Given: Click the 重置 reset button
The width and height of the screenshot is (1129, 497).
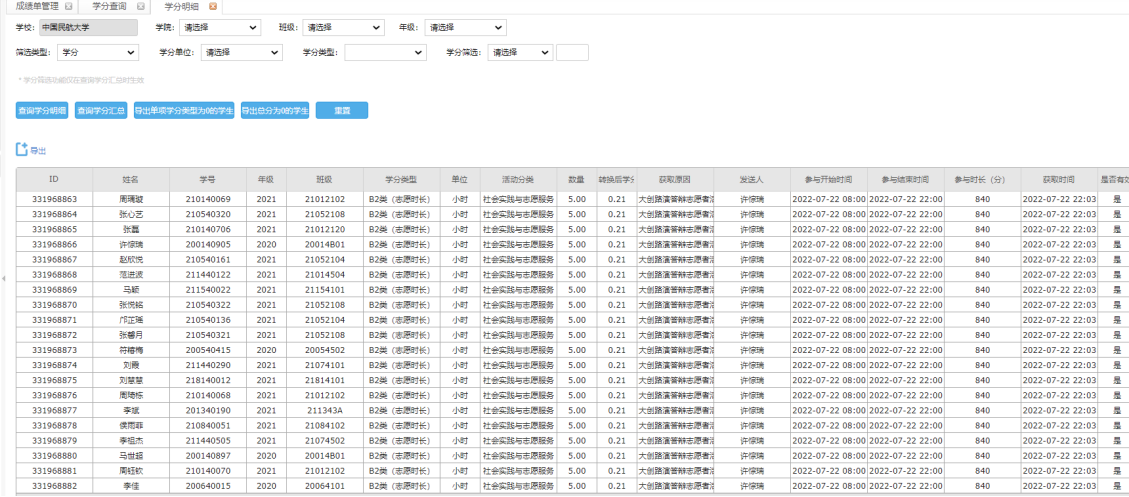Looking at the screenshot, I should [x=341, y=111].
